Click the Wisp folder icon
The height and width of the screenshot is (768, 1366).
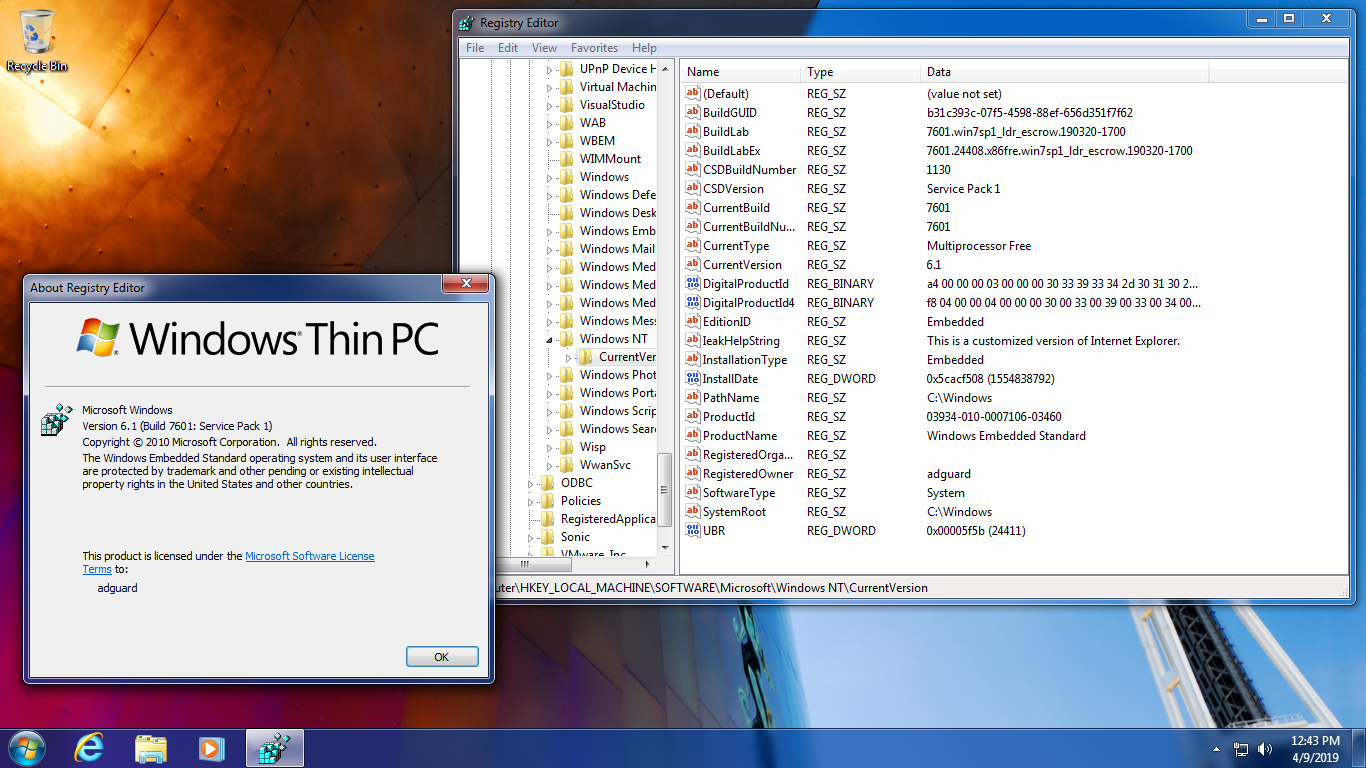[x=567, y=446]
